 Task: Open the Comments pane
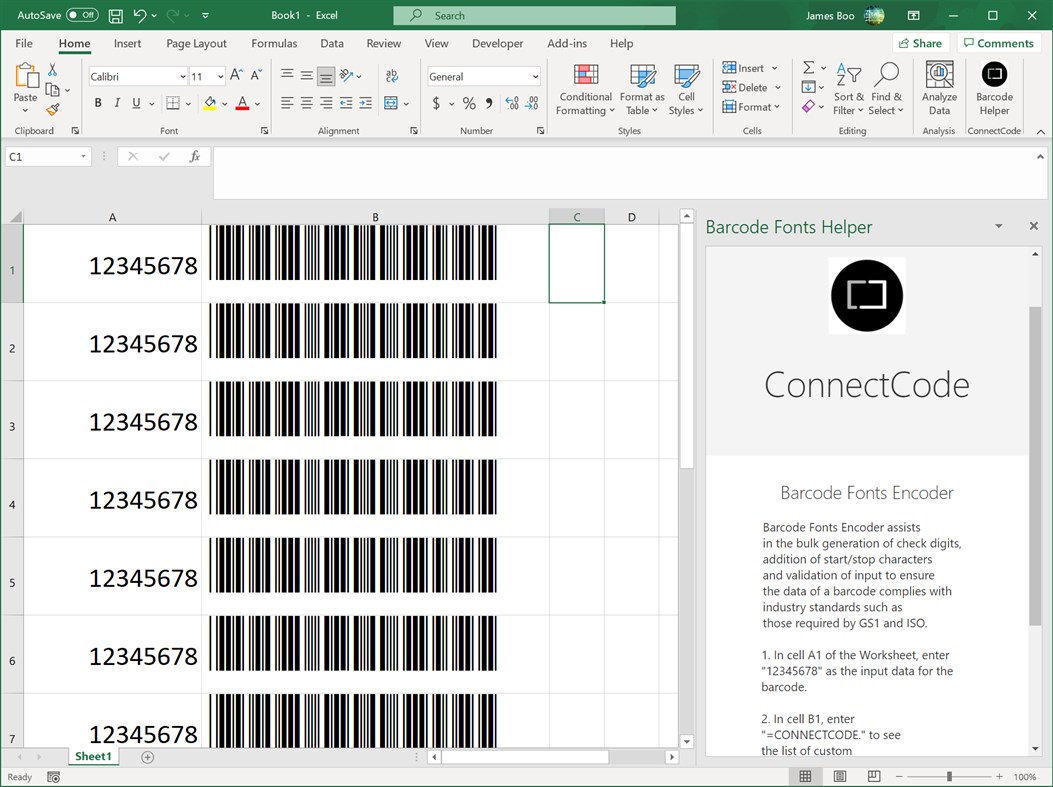999,43
